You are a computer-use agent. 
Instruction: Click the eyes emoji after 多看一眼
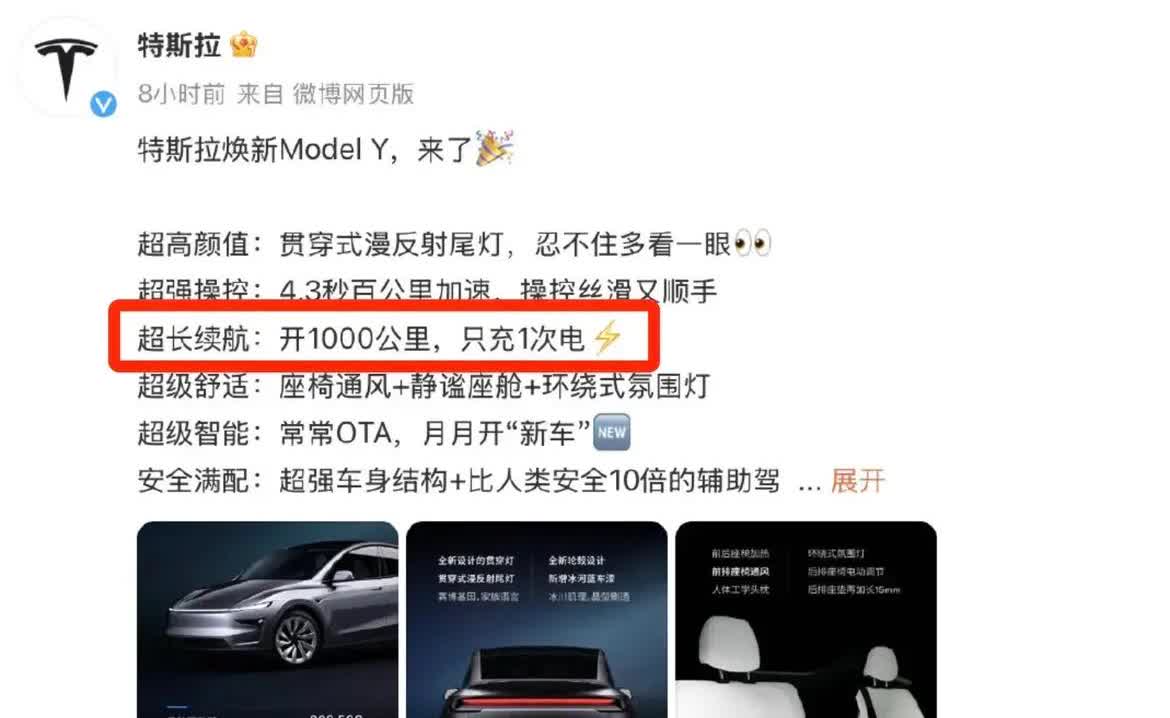pyautogui.click(x=752, y=244)
